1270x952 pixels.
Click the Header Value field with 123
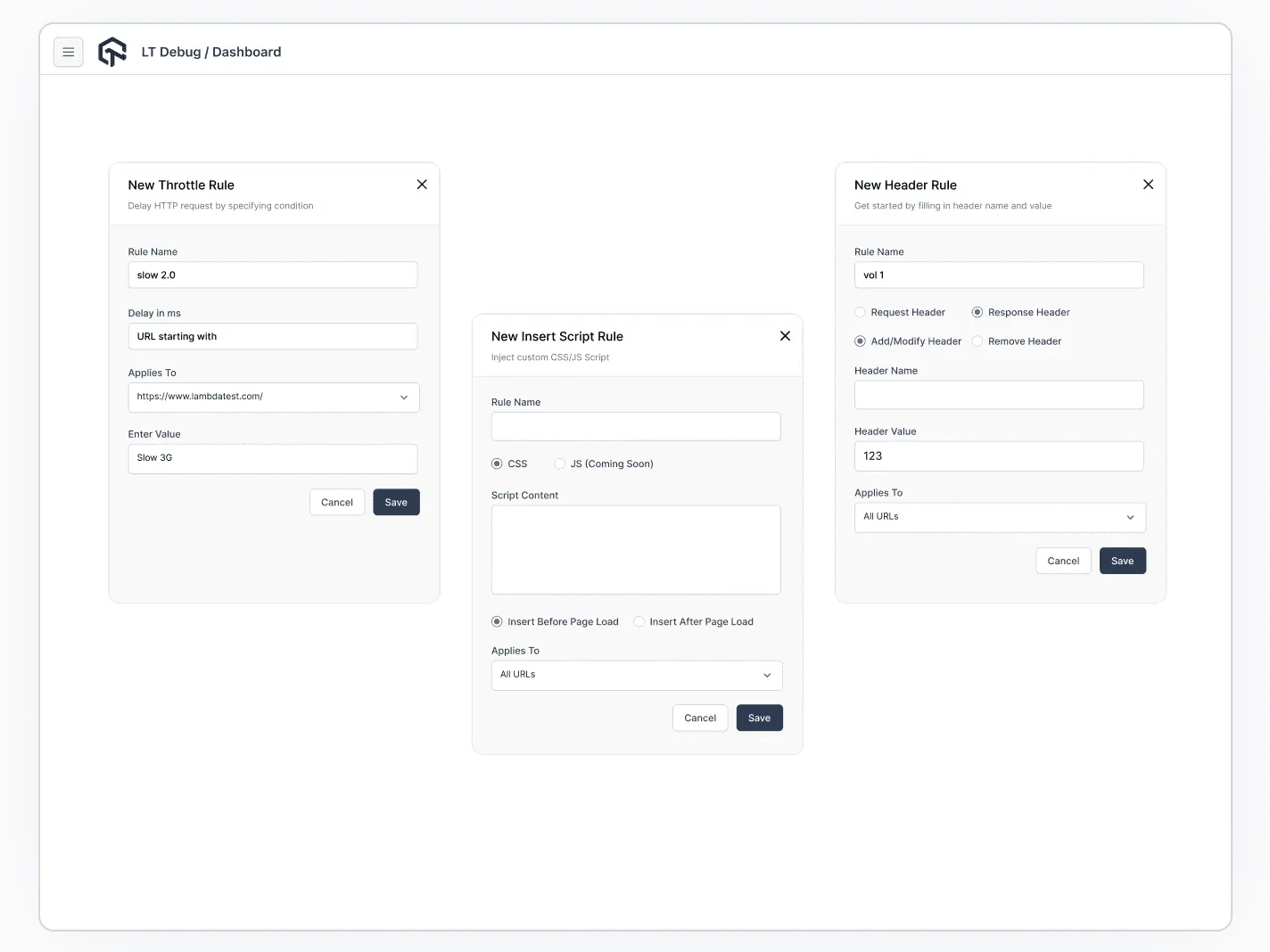click(999, 456)
